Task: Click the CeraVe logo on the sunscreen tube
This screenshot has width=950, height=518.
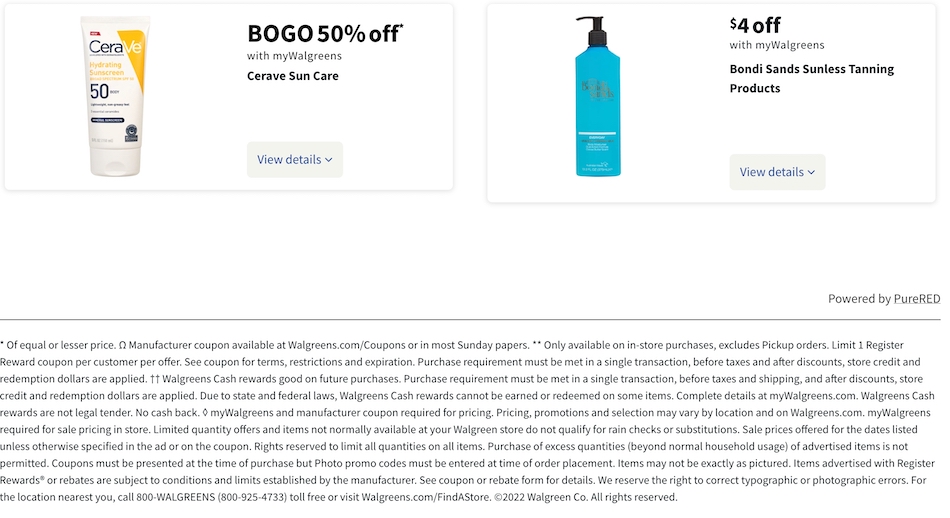Action: point(115,47)
